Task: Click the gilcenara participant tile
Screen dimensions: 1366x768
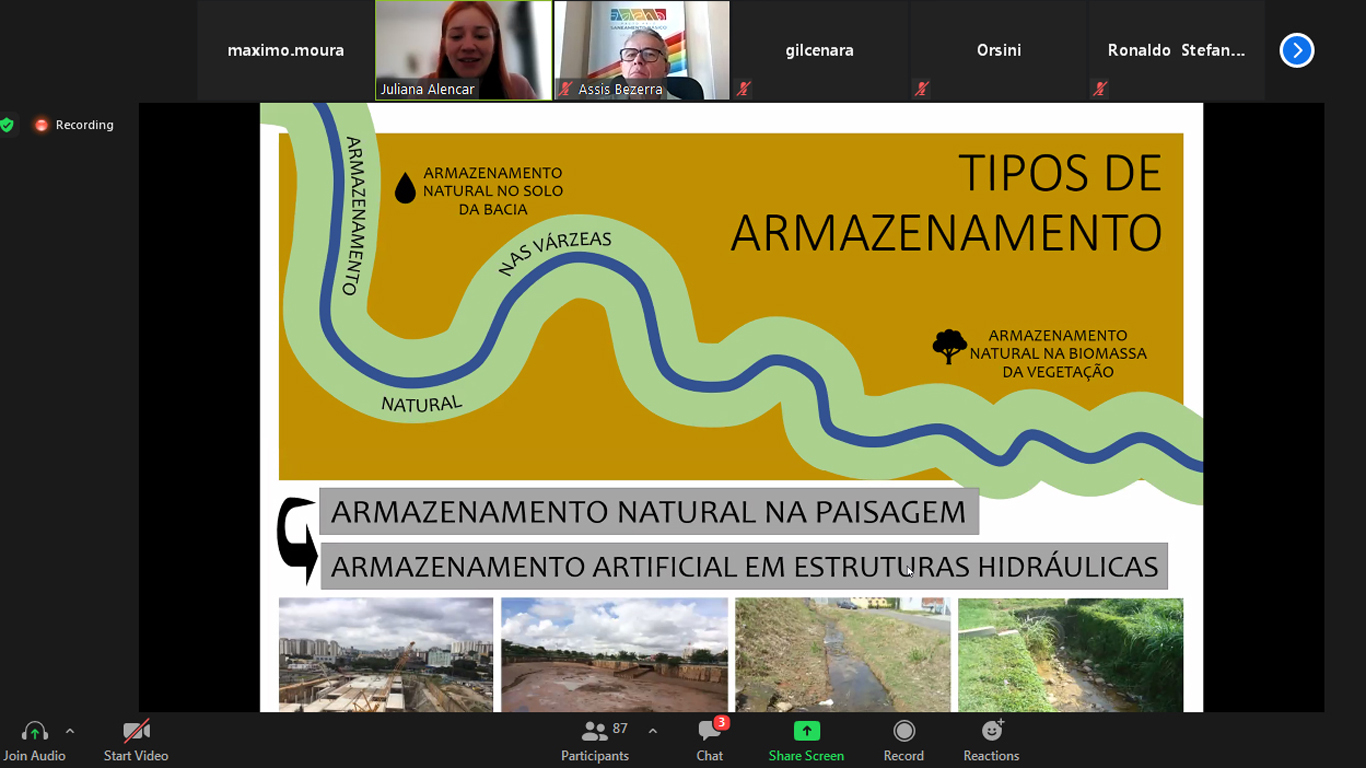Action: pos(819,50)
